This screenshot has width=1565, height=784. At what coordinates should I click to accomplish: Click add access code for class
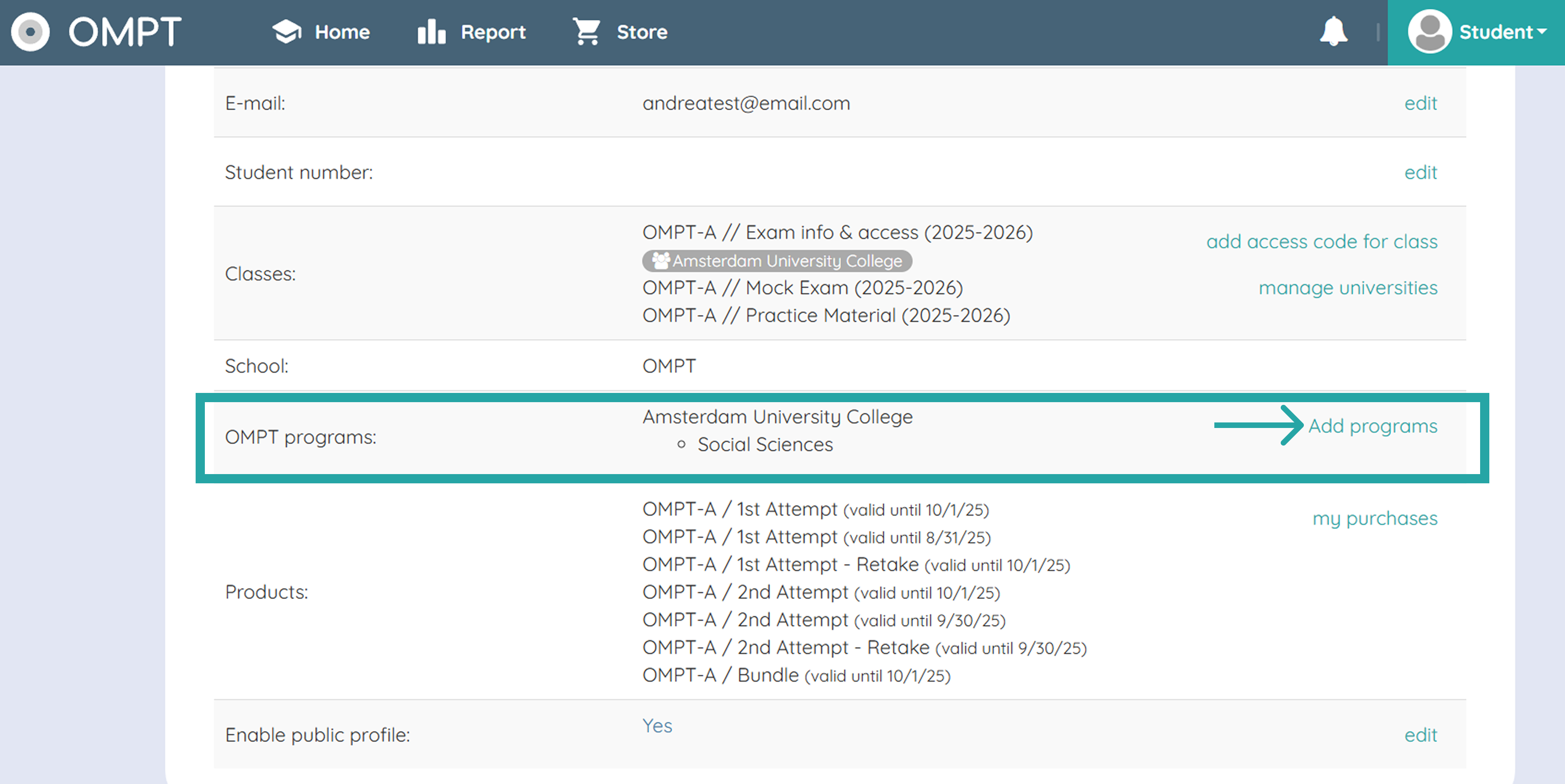pyautogui.click(x=1321, y=242)
